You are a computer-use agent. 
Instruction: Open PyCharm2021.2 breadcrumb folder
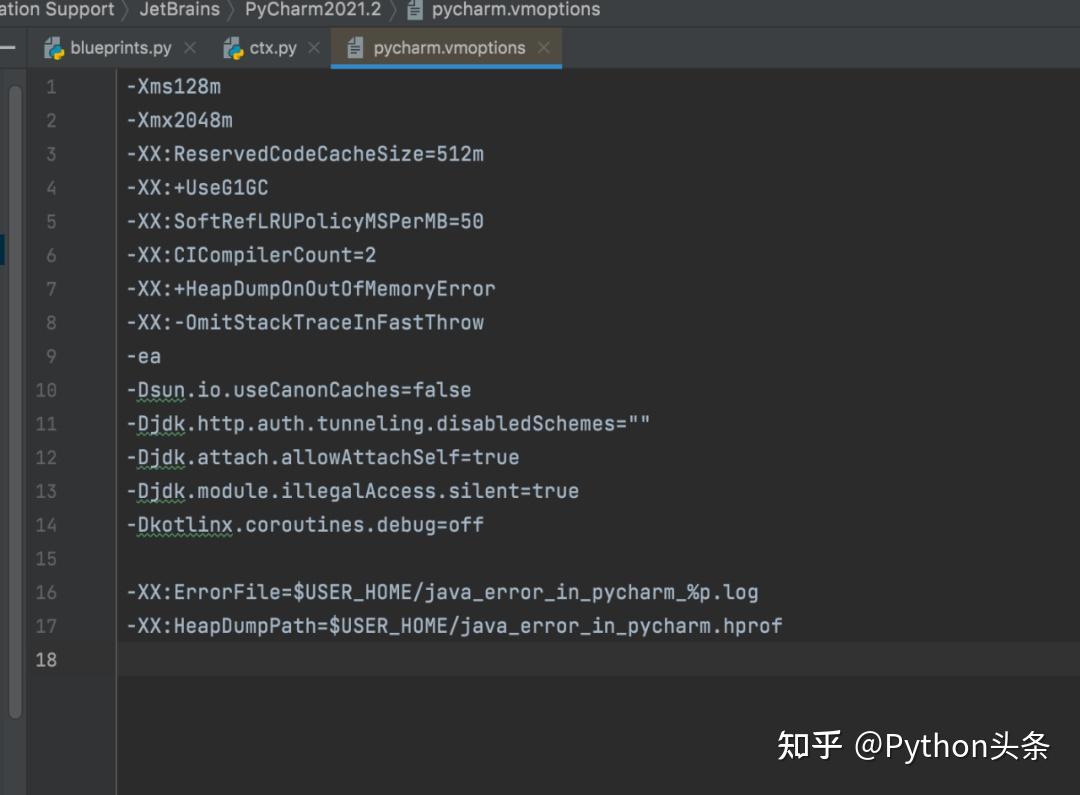click(x=313, y=9)
